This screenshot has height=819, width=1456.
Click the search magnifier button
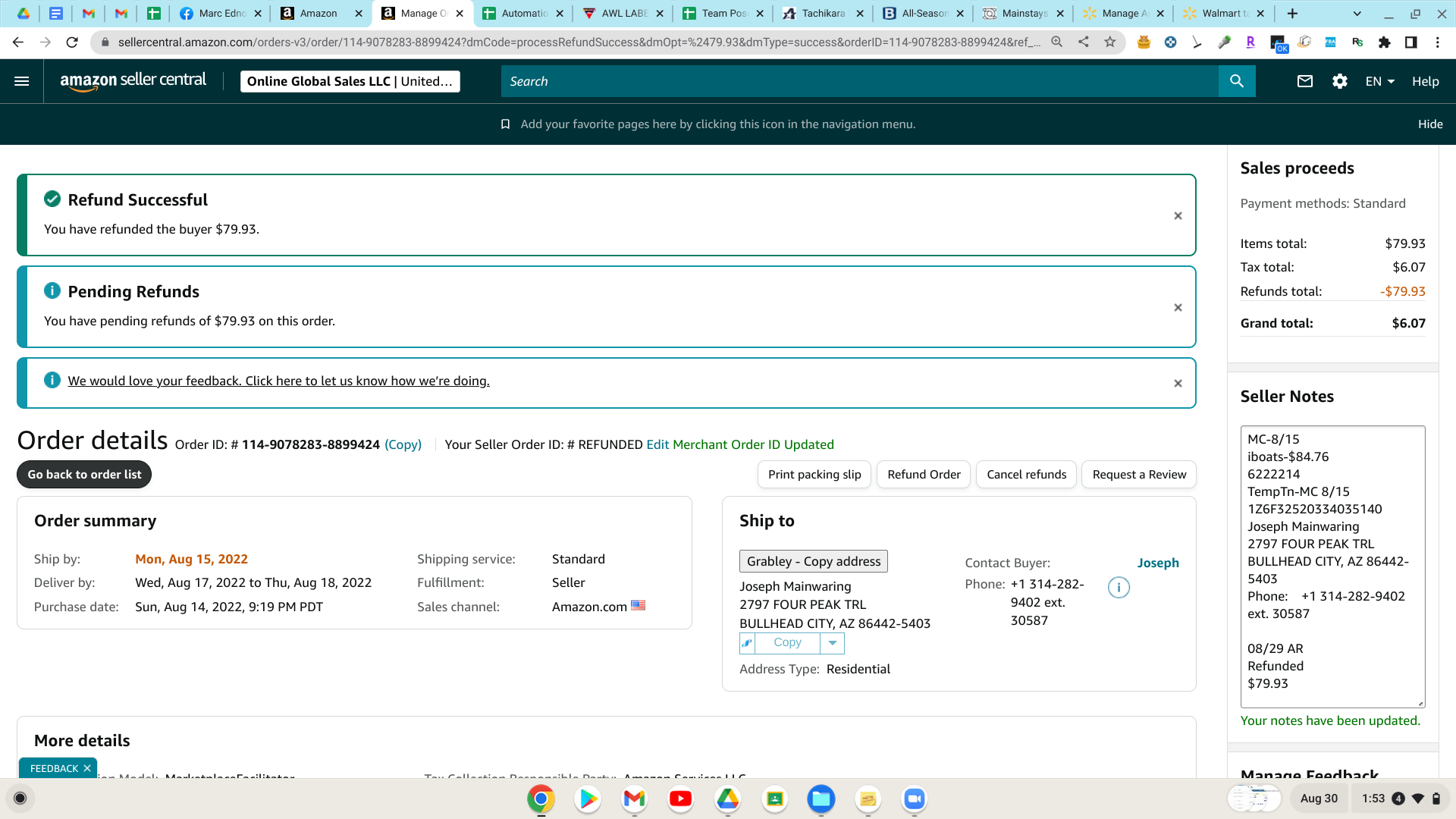[1237, 81]
